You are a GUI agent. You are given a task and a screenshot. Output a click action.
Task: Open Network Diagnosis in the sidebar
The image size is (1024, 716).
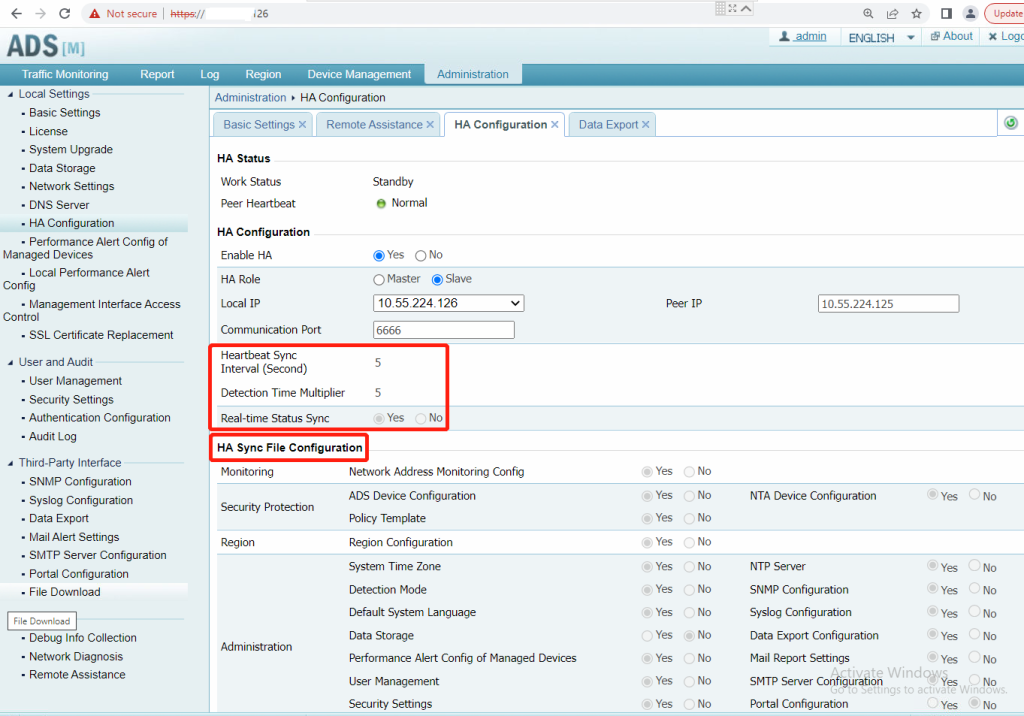tap(76, 657)
